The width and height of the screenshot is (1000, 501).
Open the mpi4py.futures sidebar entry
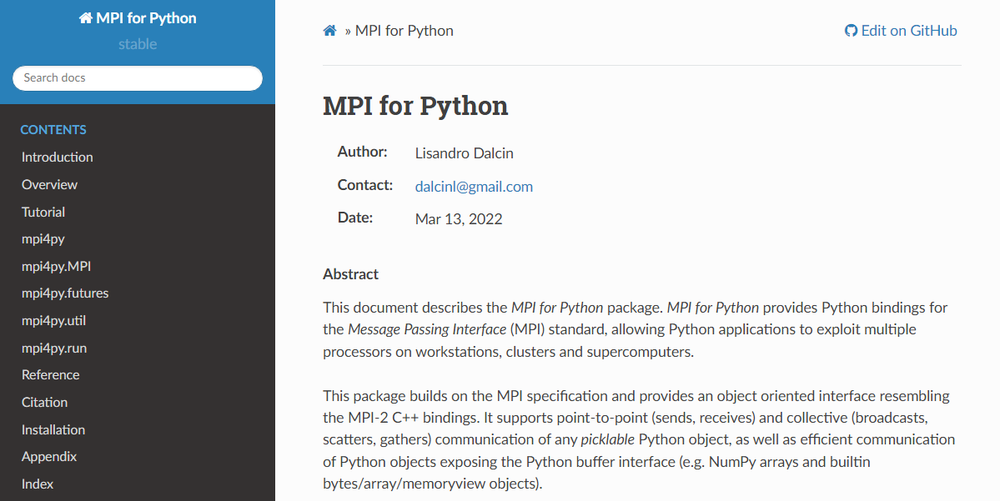[x=65, y=293]
